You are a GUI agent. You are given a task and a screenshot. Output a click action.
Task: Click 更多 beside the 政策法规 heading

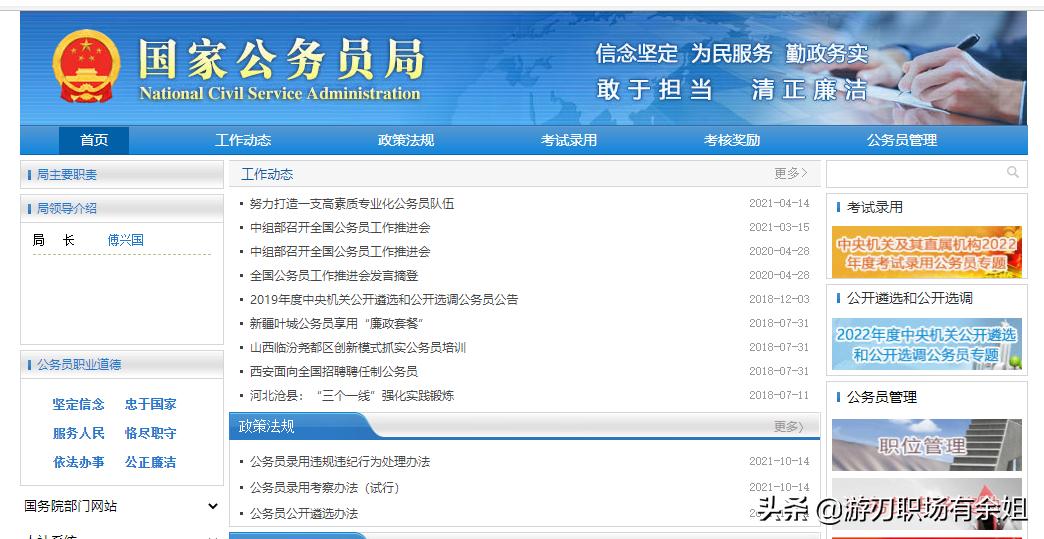coord(788,427)
